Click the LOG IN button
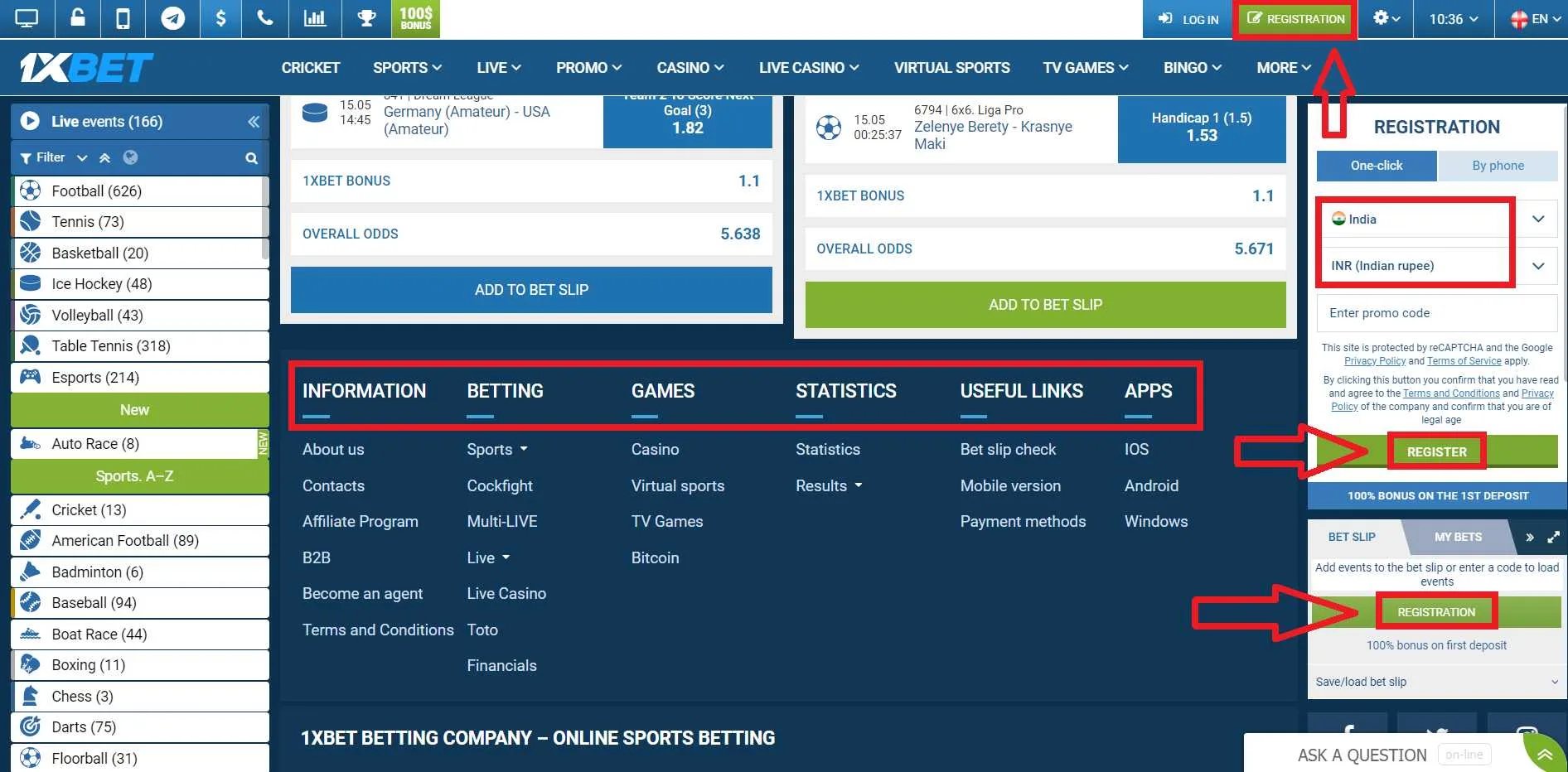Image resolution: width=1568 pixels, height=772 pixels. click(x=1188, y=19)
